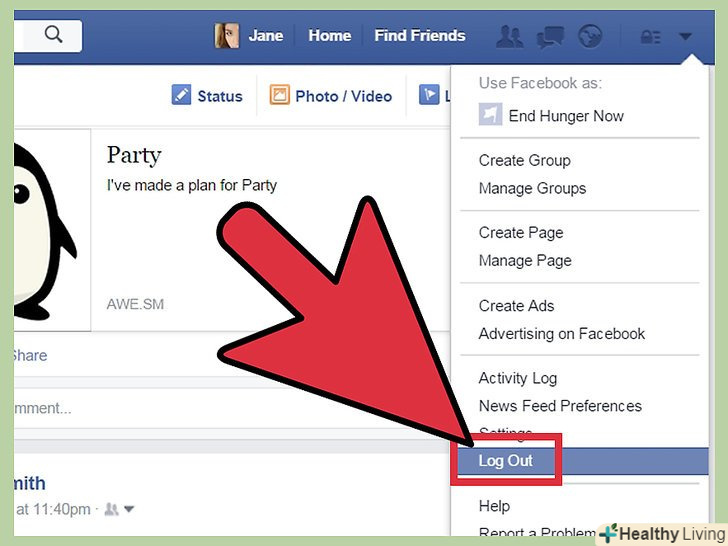This screenshot has width=728, height=546.
Task: Open News Feed Preferences
Action: click(x=560, y=406)
